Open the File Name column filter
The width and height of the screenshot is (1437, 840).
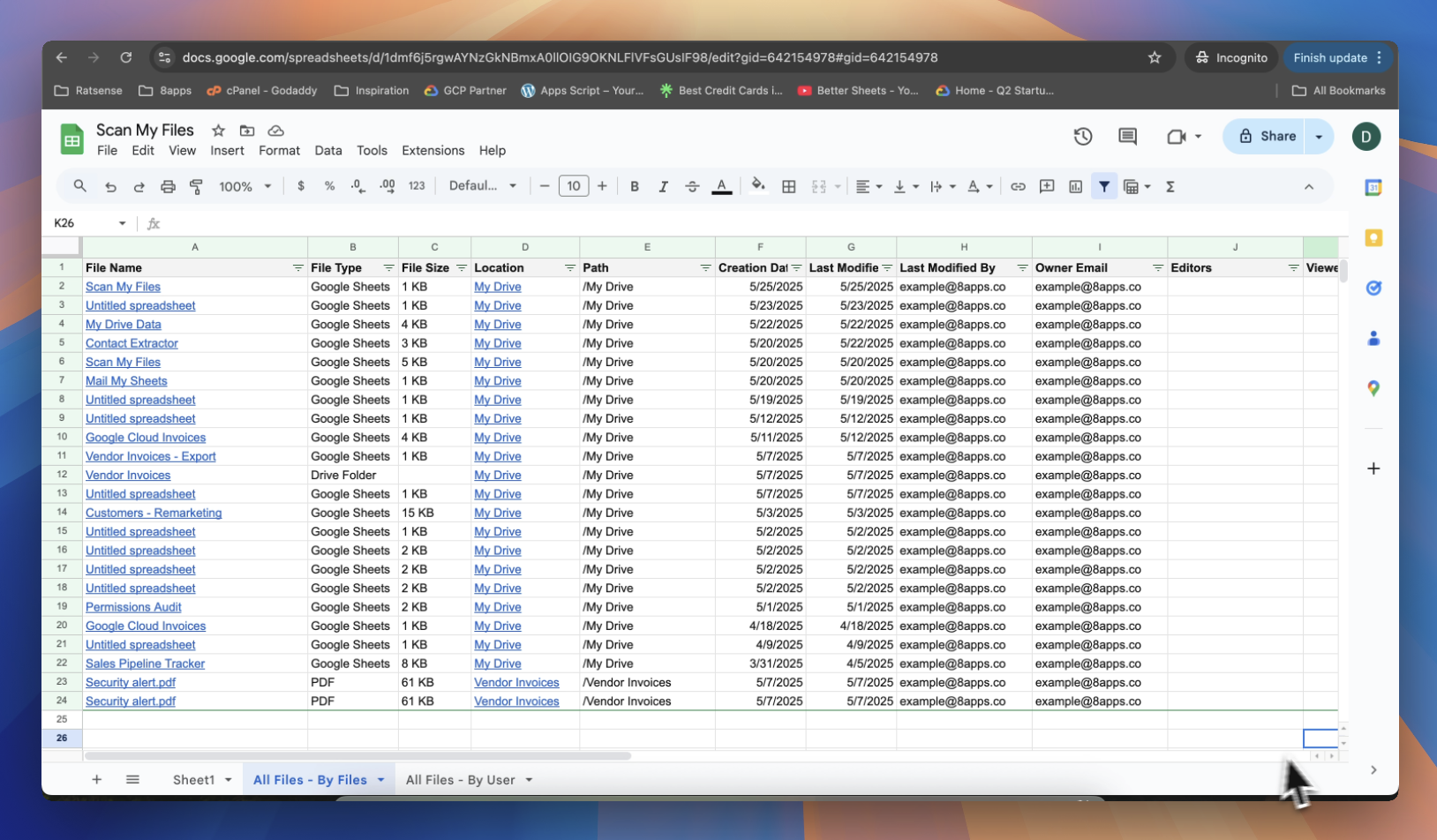point(297,268)
